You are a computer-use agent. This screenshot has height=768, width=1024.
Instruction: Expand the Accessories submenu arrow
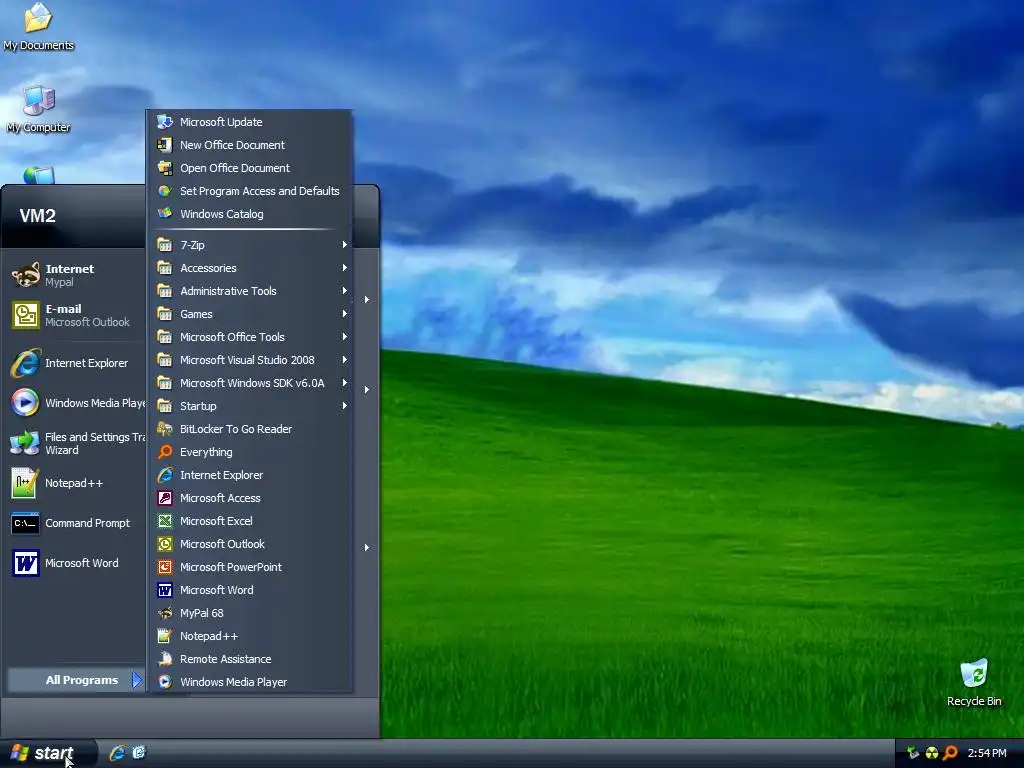[x=344, y=268]
